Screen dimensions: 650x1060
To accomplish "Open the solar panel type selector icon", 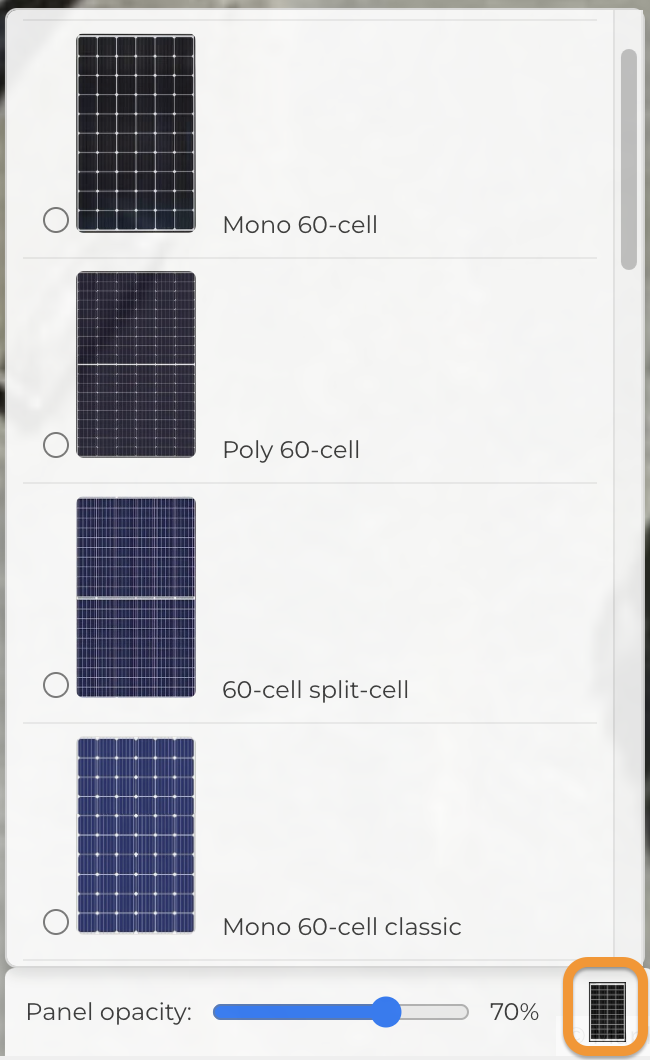I will coord(607,1011).
